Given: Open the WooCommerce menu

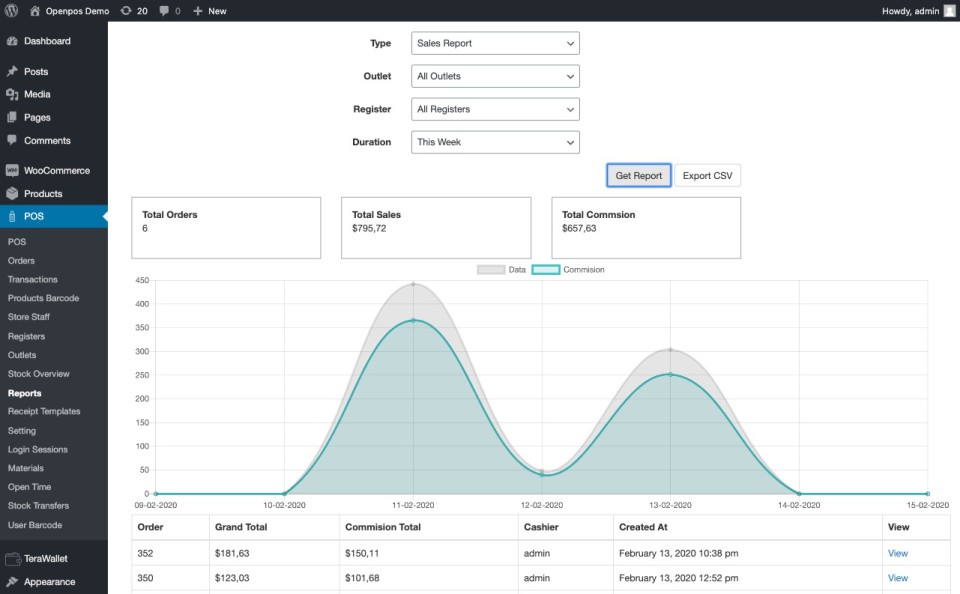Looking at the screenshot, I should click(56, 171).
